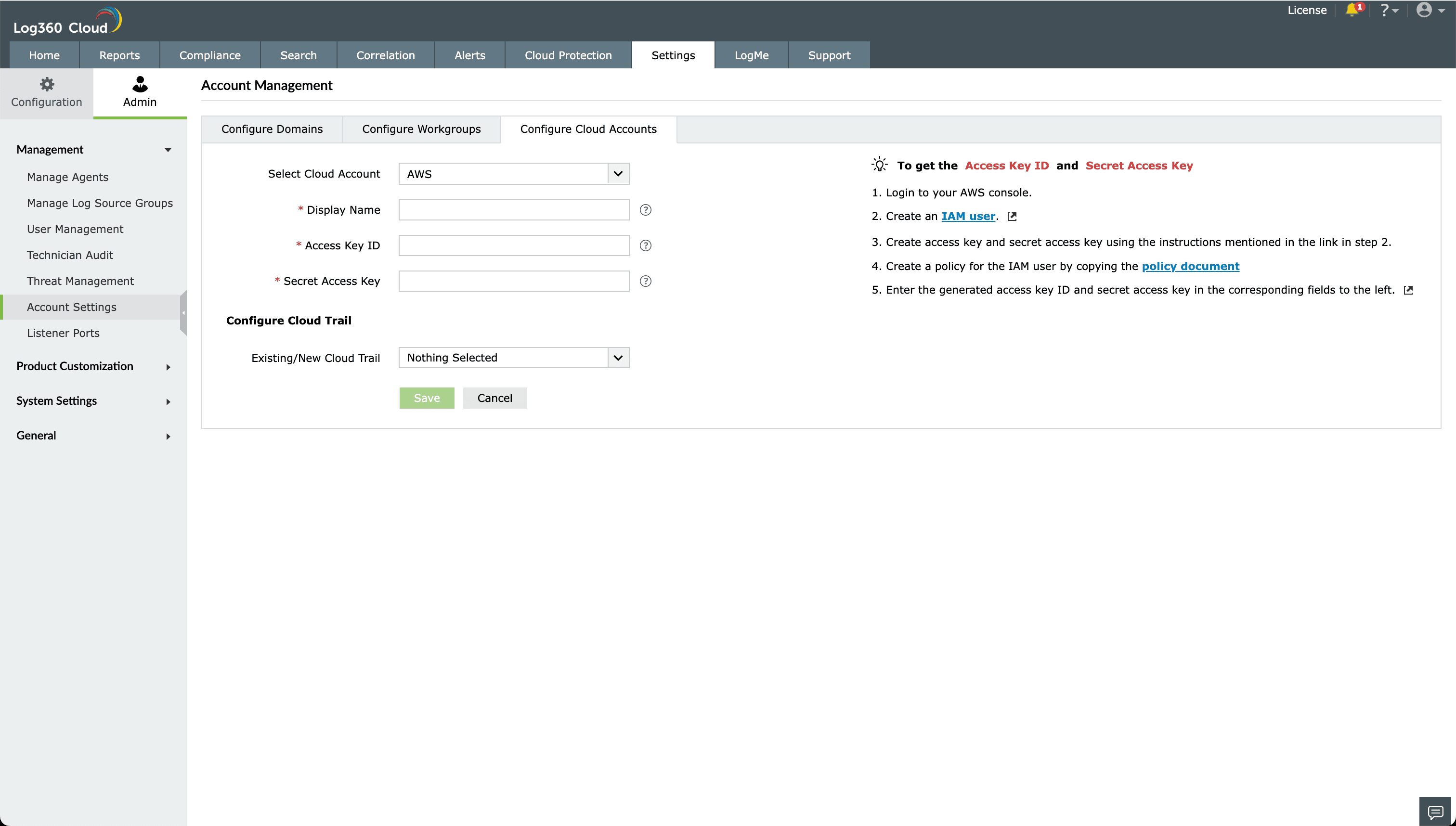Click into the Access Key ID field
Image resolution: width=1456 pixels, height=826 pixels.
click(x=514, y=245)
